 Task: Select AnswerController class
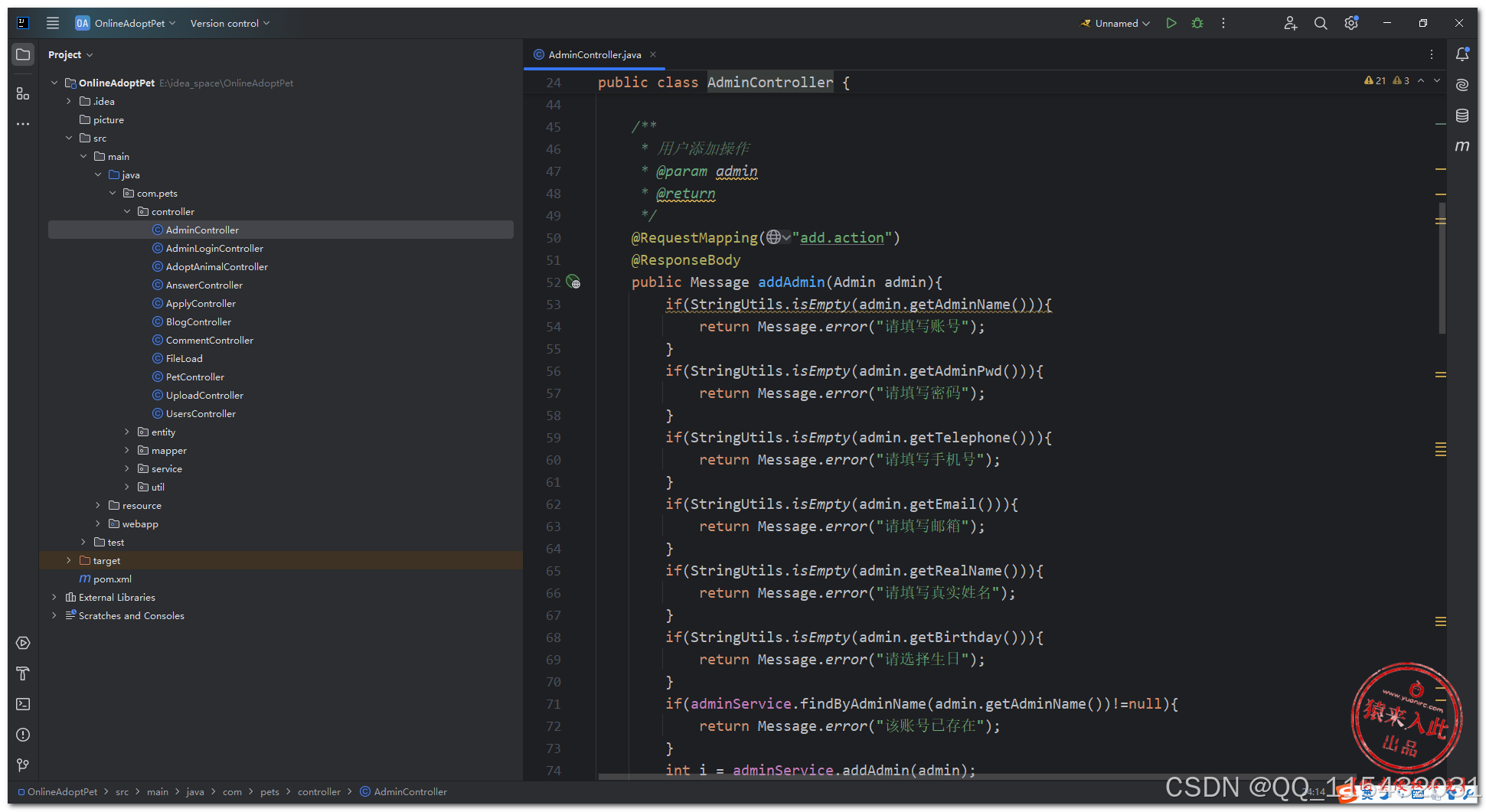pos(204,285)
